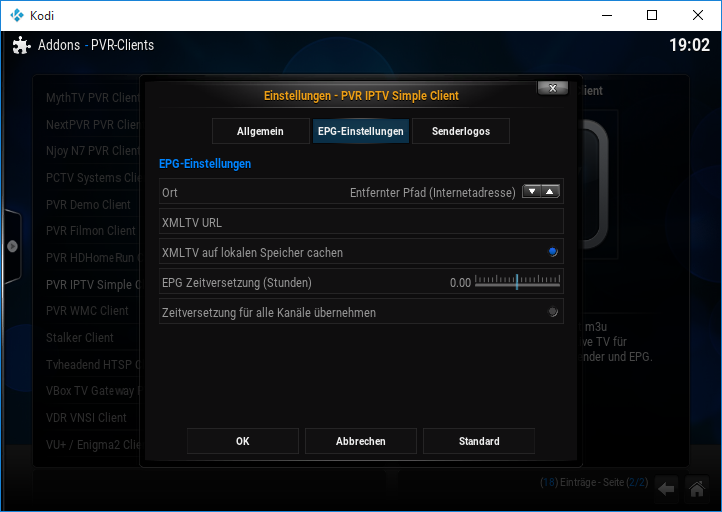Select VBox TV Gateway entry
The width and height of the screenshot is (722, 512).
(x=93, y=391)
